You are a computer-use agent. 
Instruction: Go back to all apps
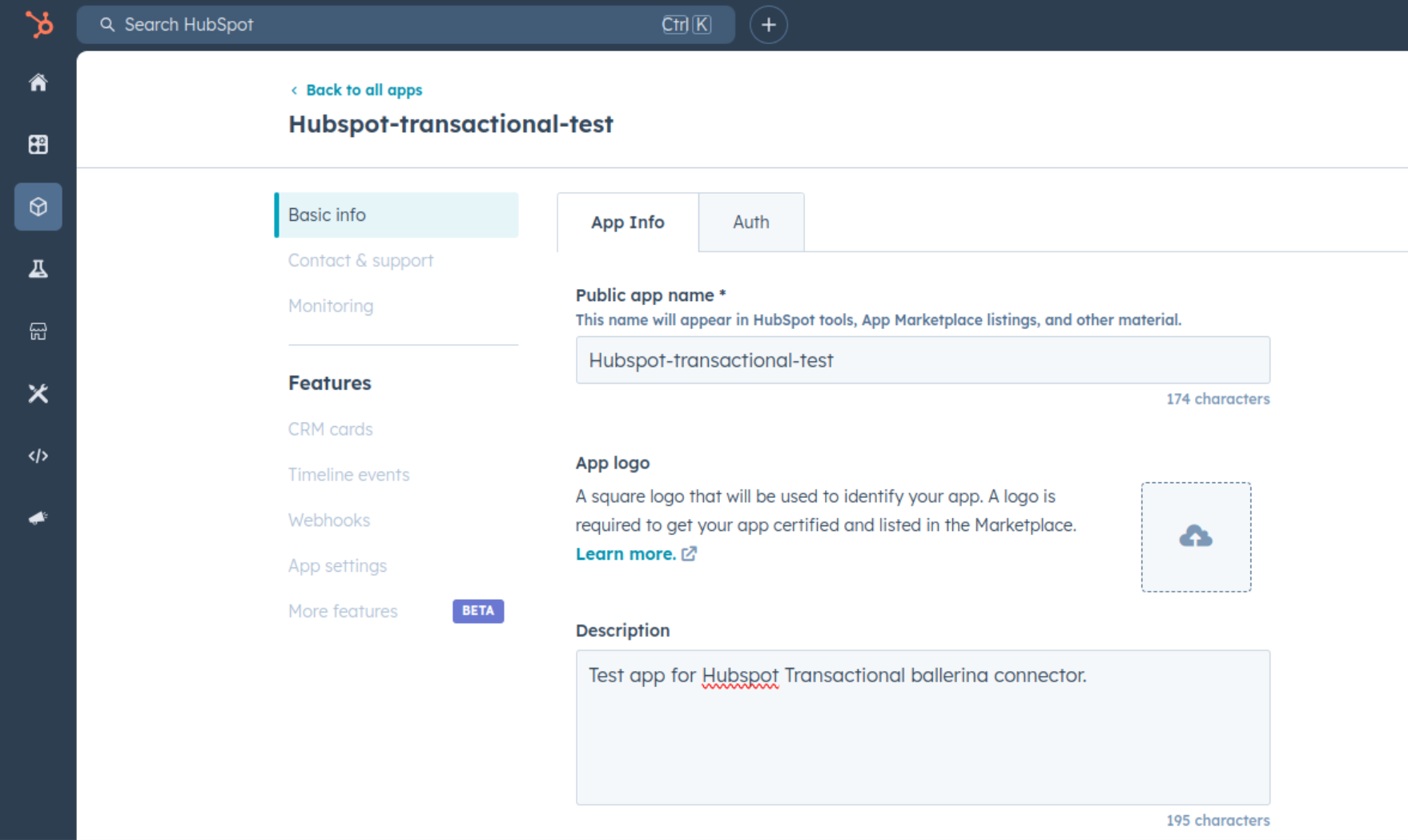pyautogui.click(x=364, y=90)
